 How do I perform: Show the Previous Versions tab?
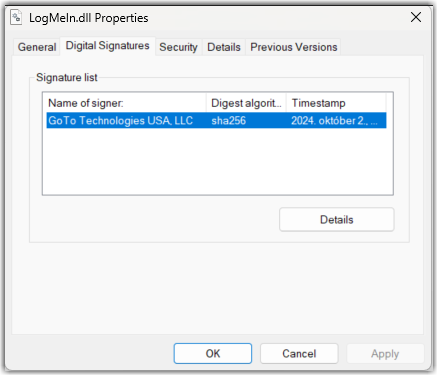pos(294,47)
